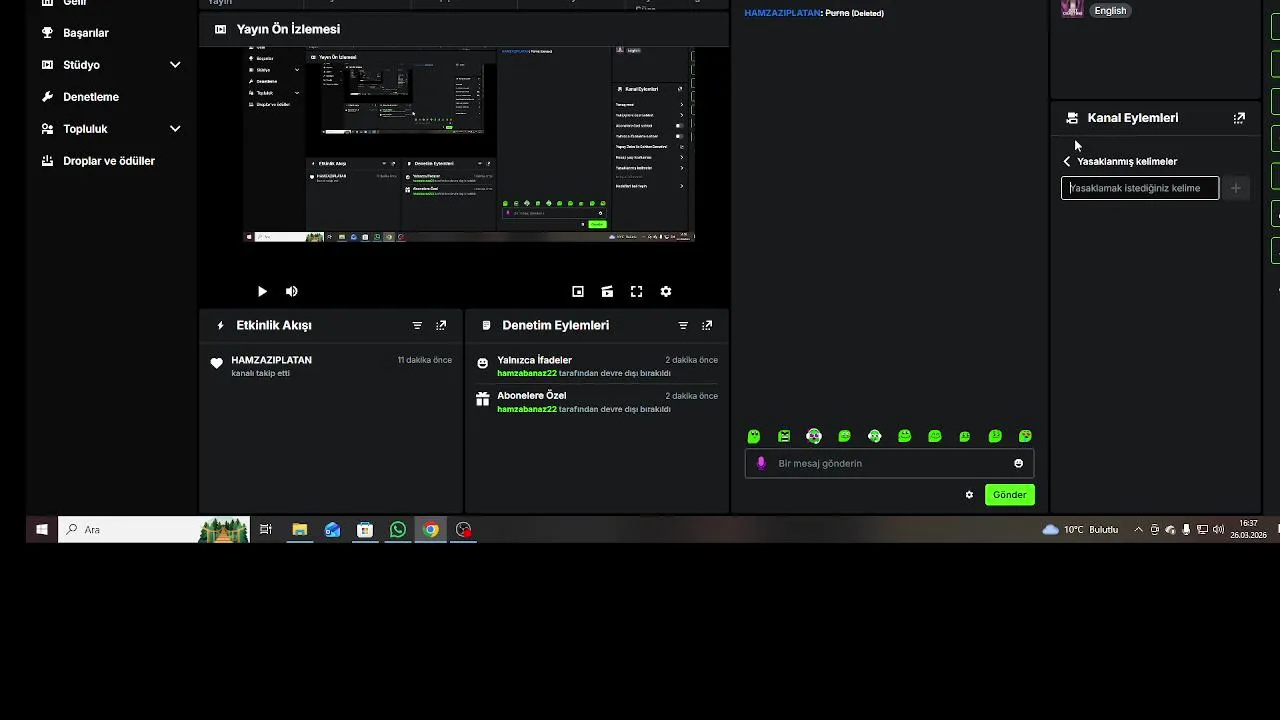Pop out the Etkinlik Akışı panel

441,325
